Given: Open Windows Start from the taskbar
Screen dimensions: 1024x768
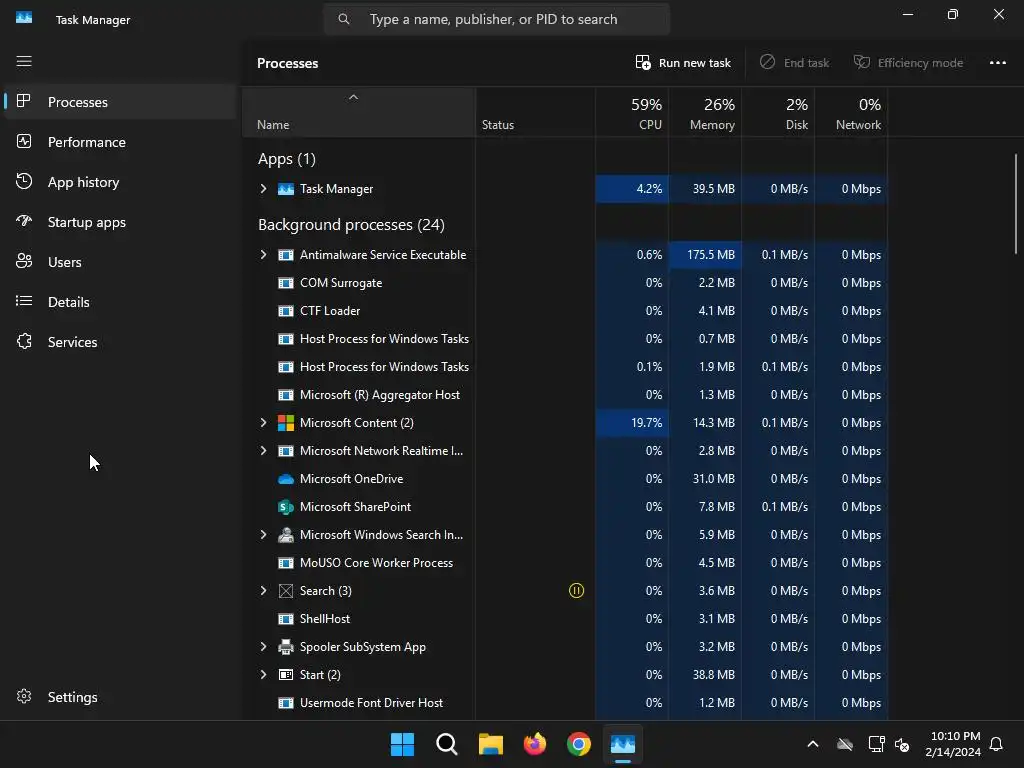Looking at the screenshot, I should (402, 744).
